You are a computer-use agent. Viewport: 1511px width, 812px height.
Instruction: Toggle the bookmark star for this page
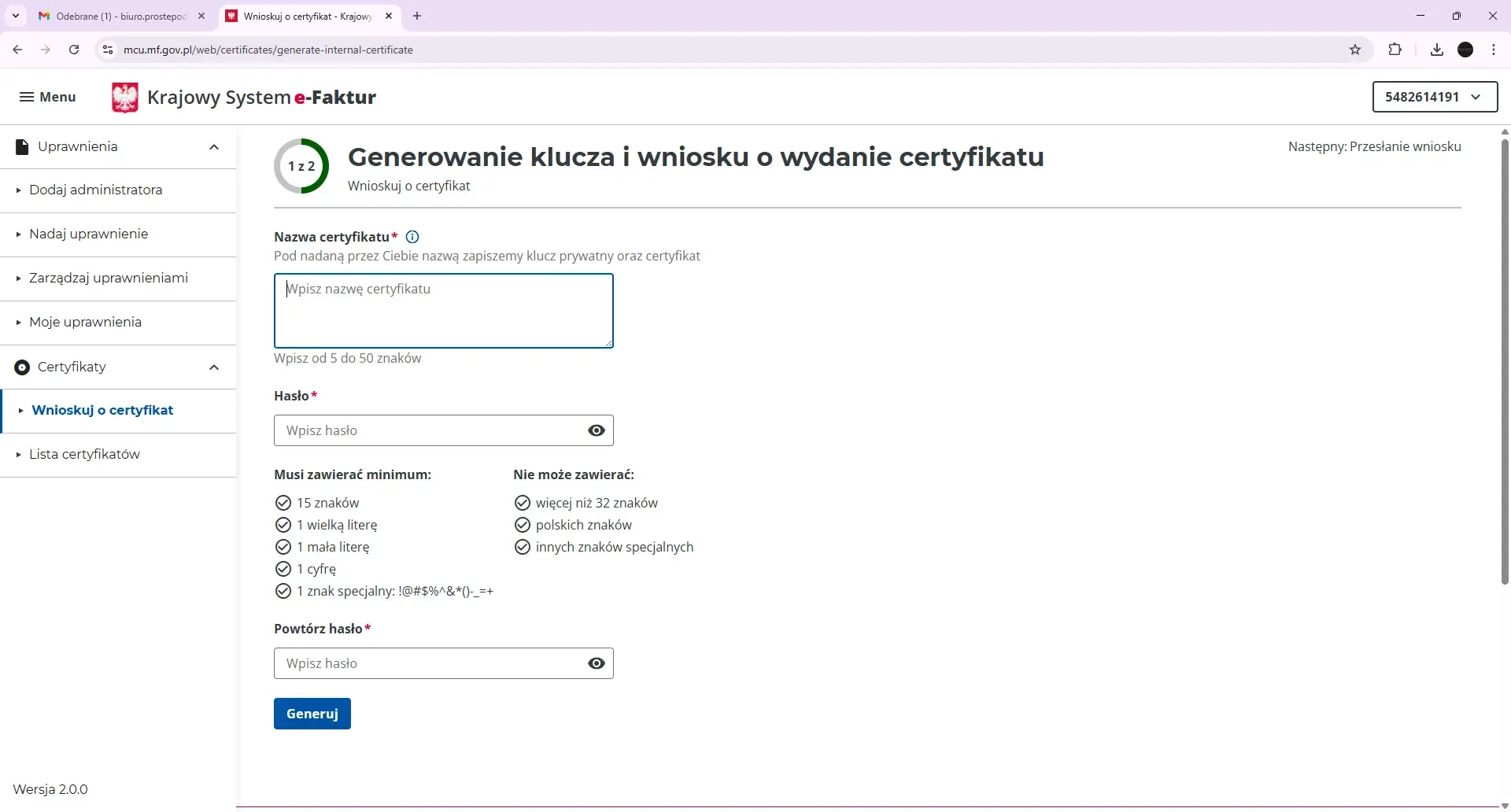coord(1355,50)
